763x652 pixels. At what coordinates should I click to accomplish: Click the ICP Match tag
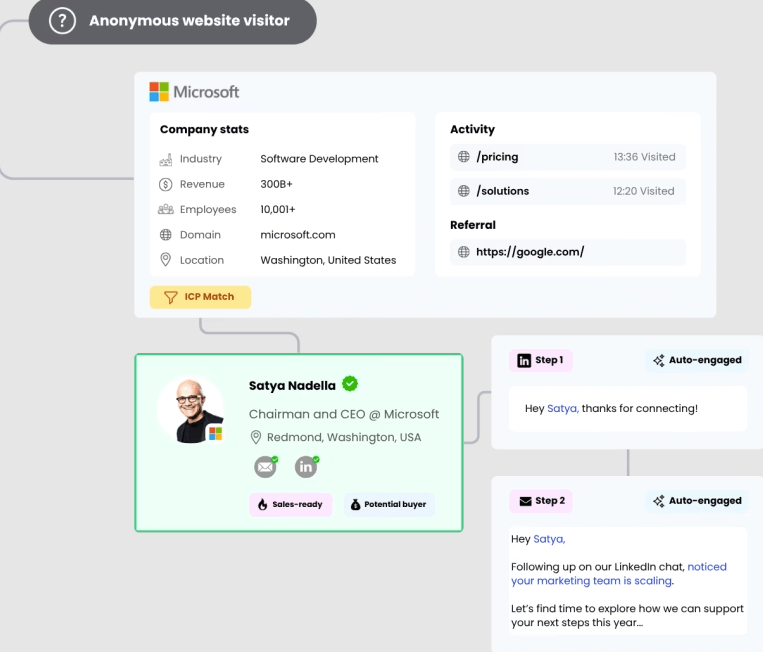pos(200,297)
